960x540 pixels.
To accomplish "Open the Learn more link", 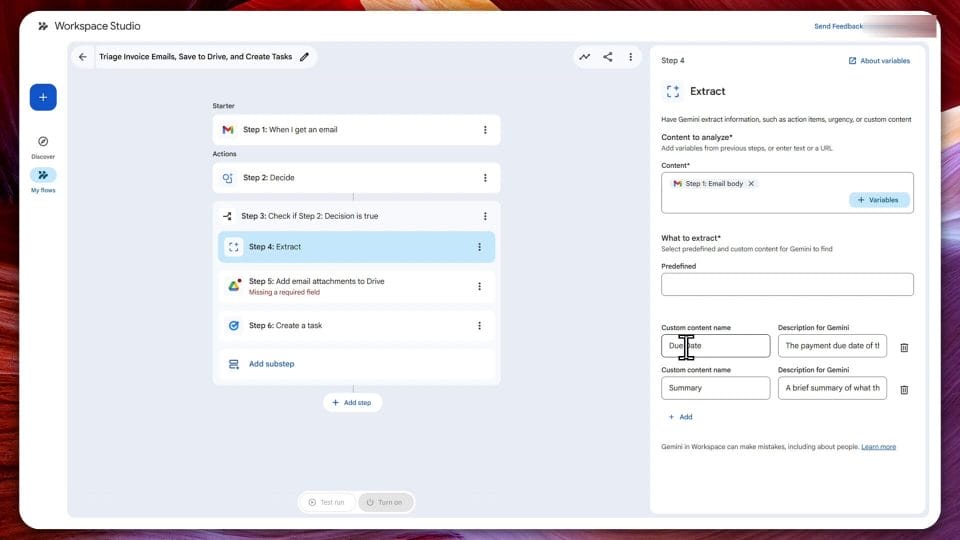I will (878, 447).
